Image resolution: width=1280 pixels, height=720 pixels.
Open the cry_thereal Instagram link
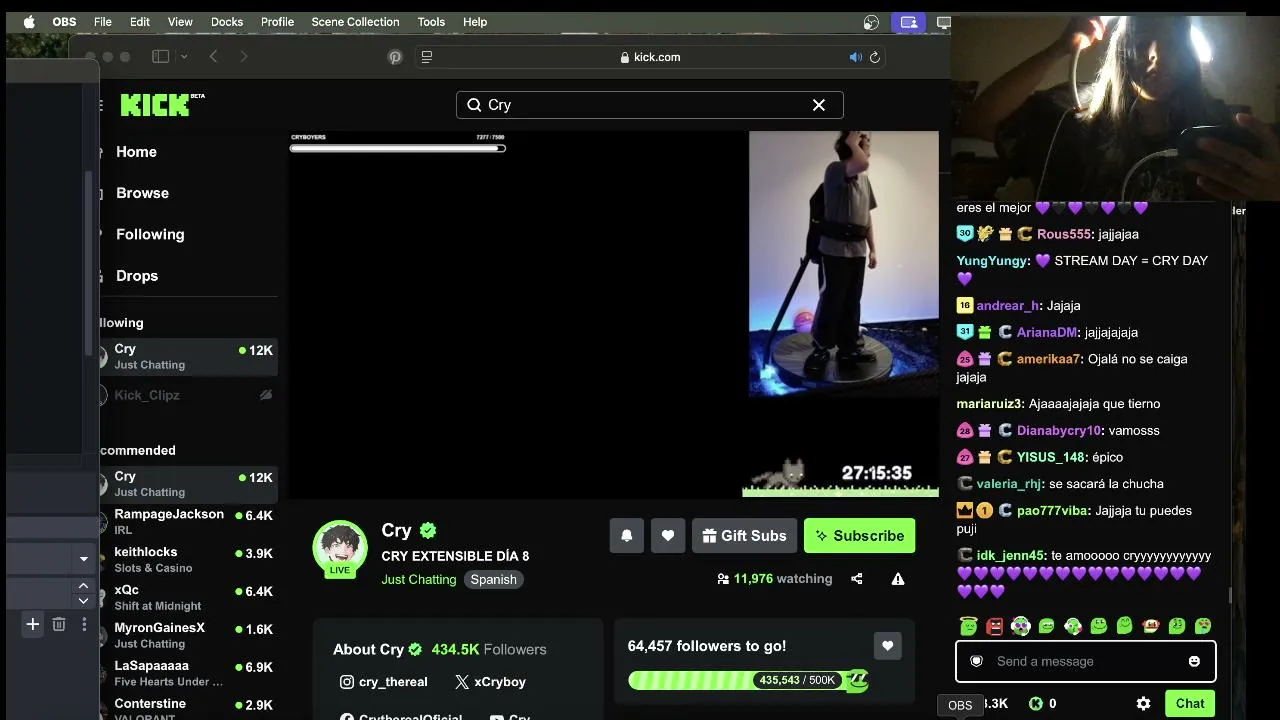[384, 682]
